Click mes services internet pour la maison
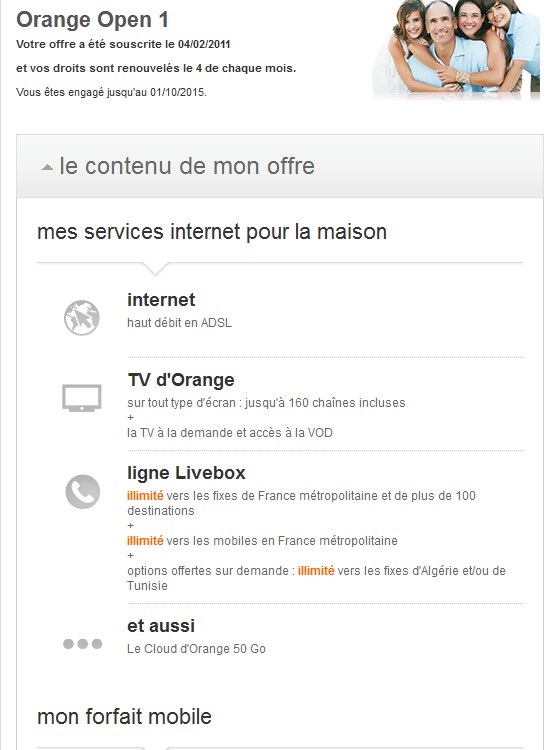Image resolution: width=546 pixels, height=750 pixels. pos(212,232)
